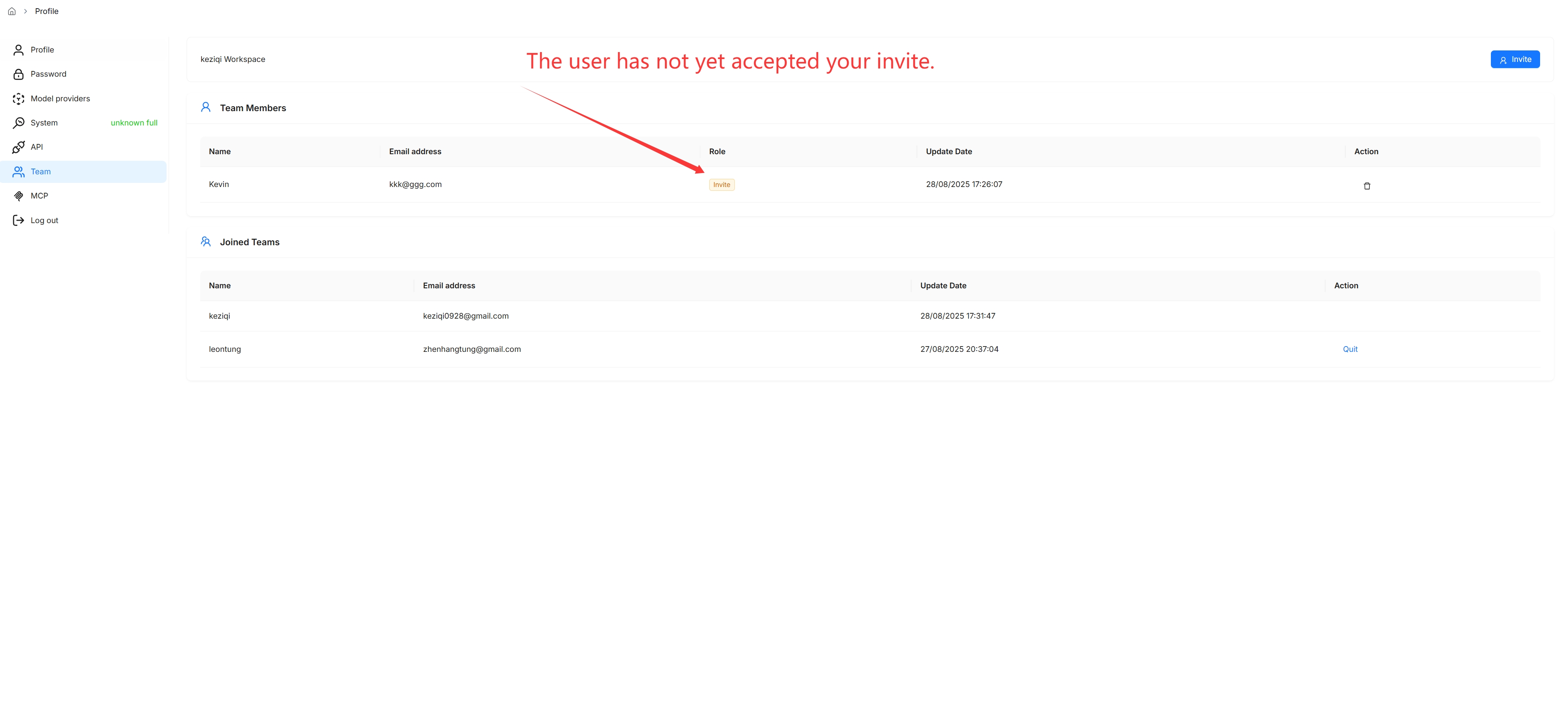Click the System wrench icon
Image resolution: width=1568 pixels, height=723 pixels.
coord(18,123)
